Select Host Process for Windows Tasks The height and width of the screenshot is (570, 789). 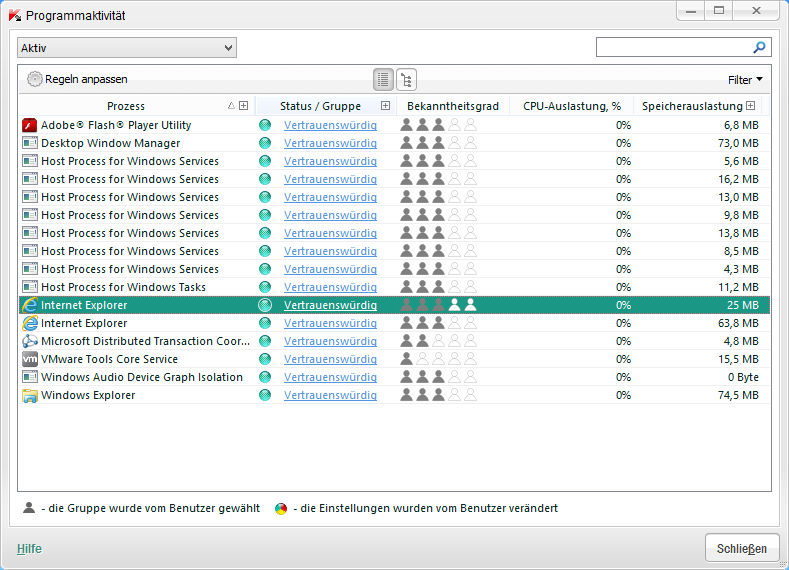pos(123,287)
